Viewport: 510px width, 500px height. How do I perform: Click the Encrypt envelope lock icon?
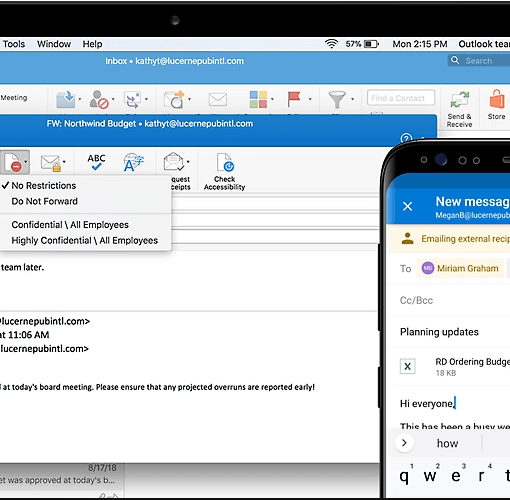(51, 163)
